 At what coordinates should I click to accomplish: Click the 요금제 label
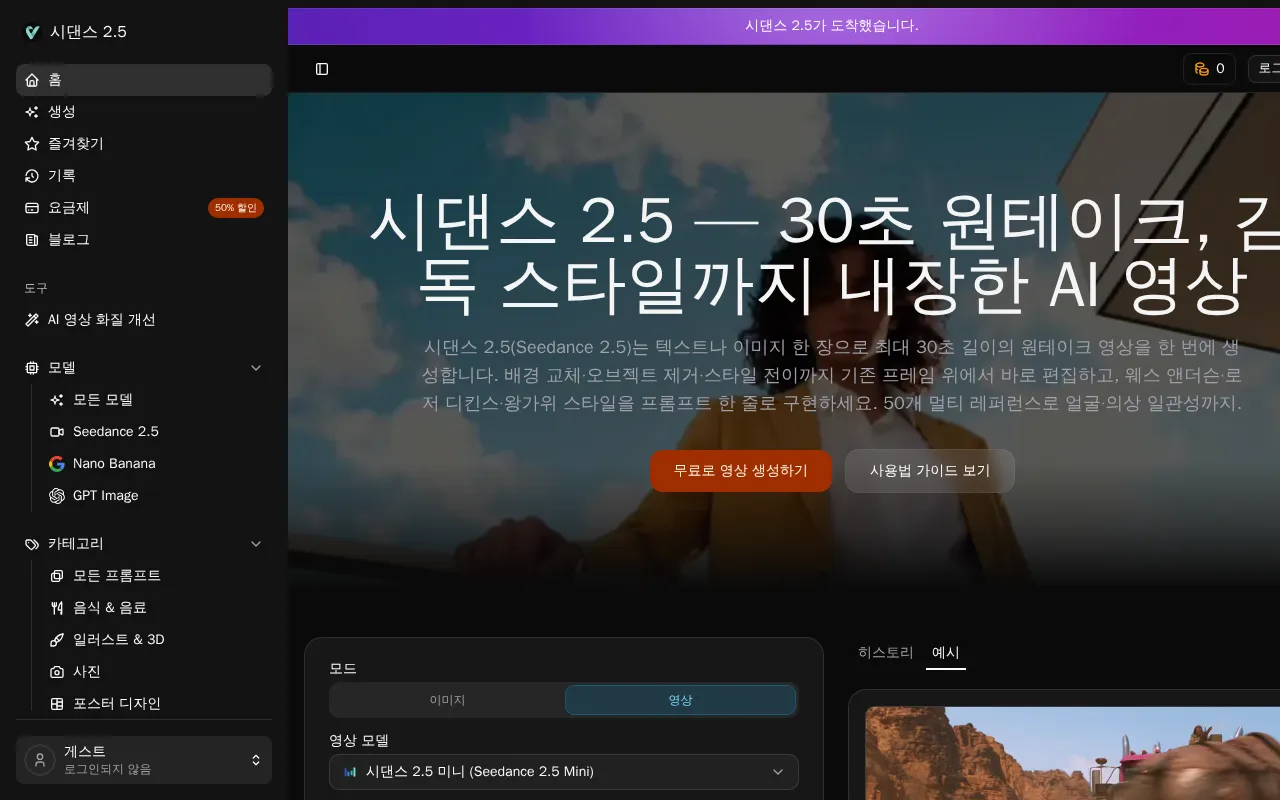(69, 208)
